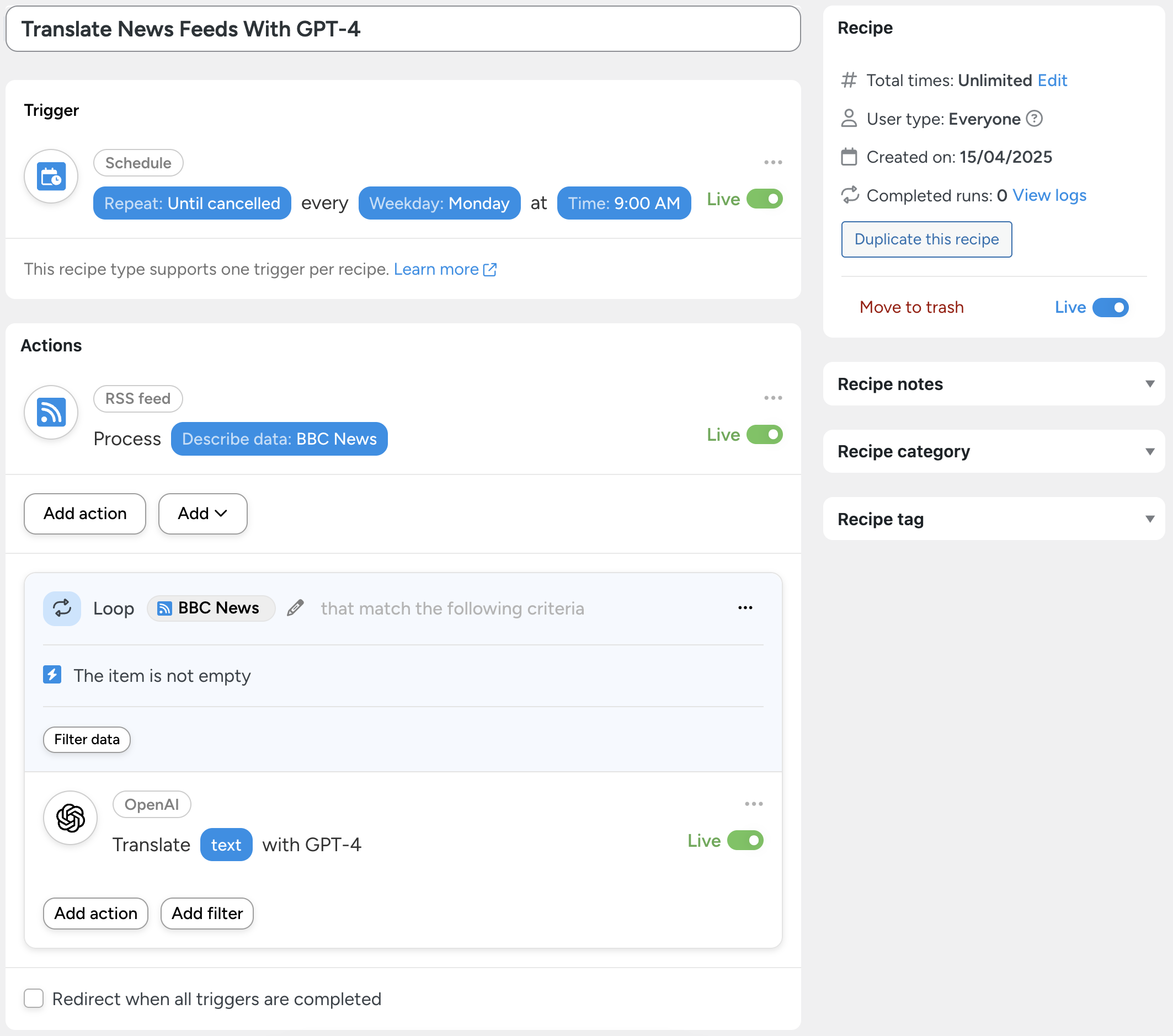Open Loop block three-dot menu
The image size is (1173, 1036).
point(745,608)
